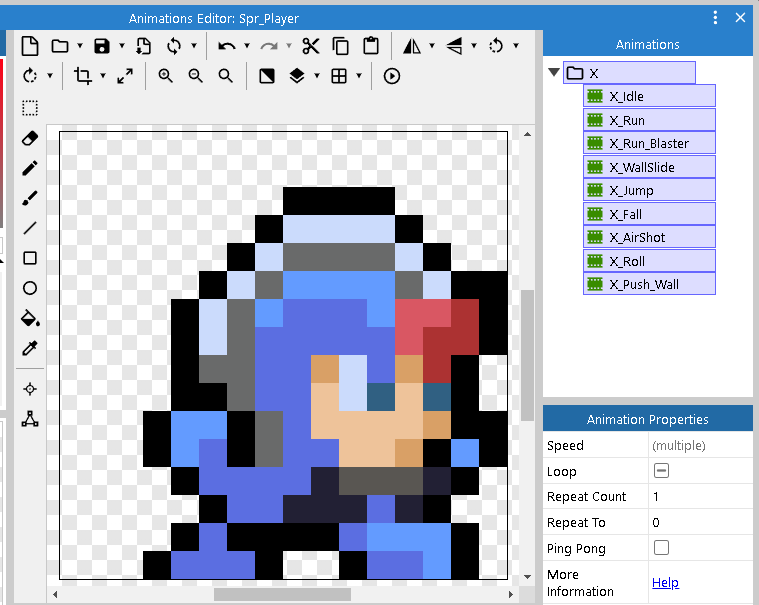The width and height of the screenshot is (759, 605).
Task: Select the X_Jump animation
Action: (649, 190)
